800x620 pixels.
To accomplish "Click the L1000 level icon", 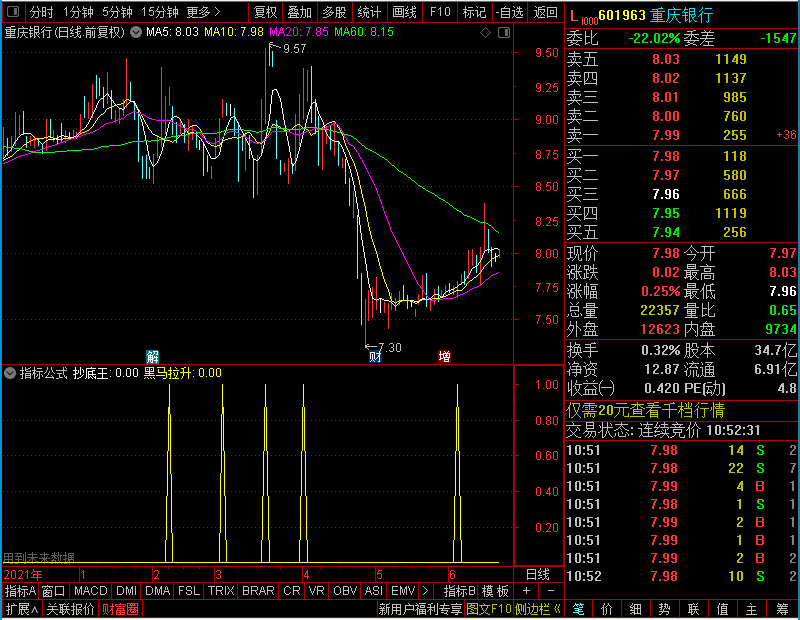I will pyautogui.click(x=583, y=17).
